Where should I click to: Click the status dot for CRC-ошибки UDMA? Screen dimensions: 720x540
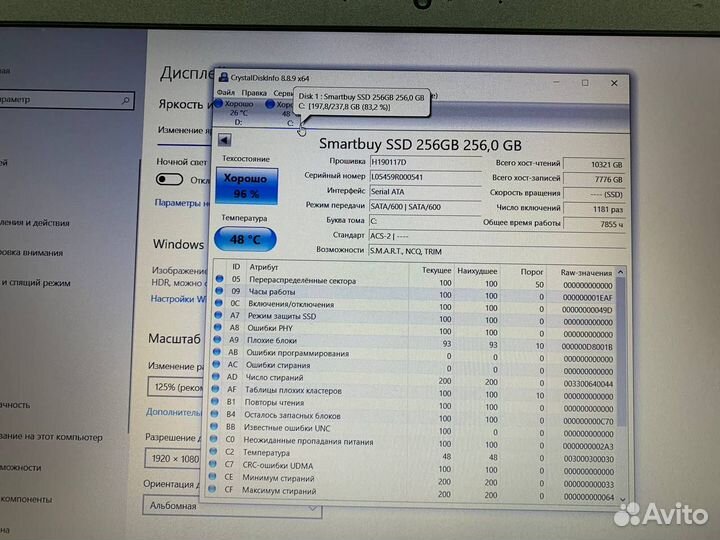(x=213, y=464)
